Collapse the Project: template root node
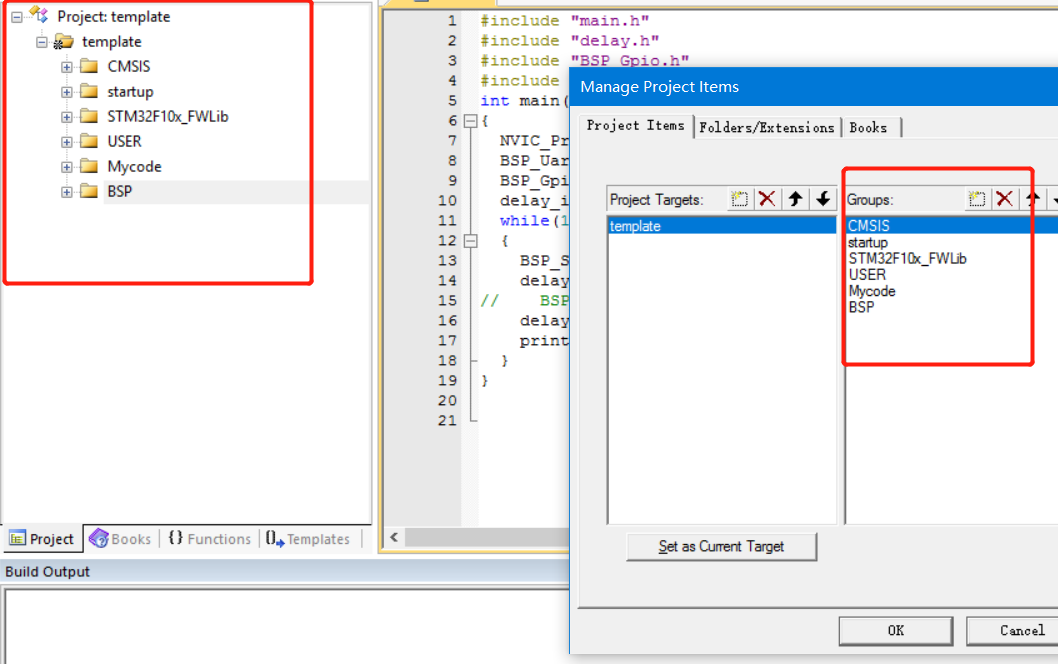 pos(17,16)
